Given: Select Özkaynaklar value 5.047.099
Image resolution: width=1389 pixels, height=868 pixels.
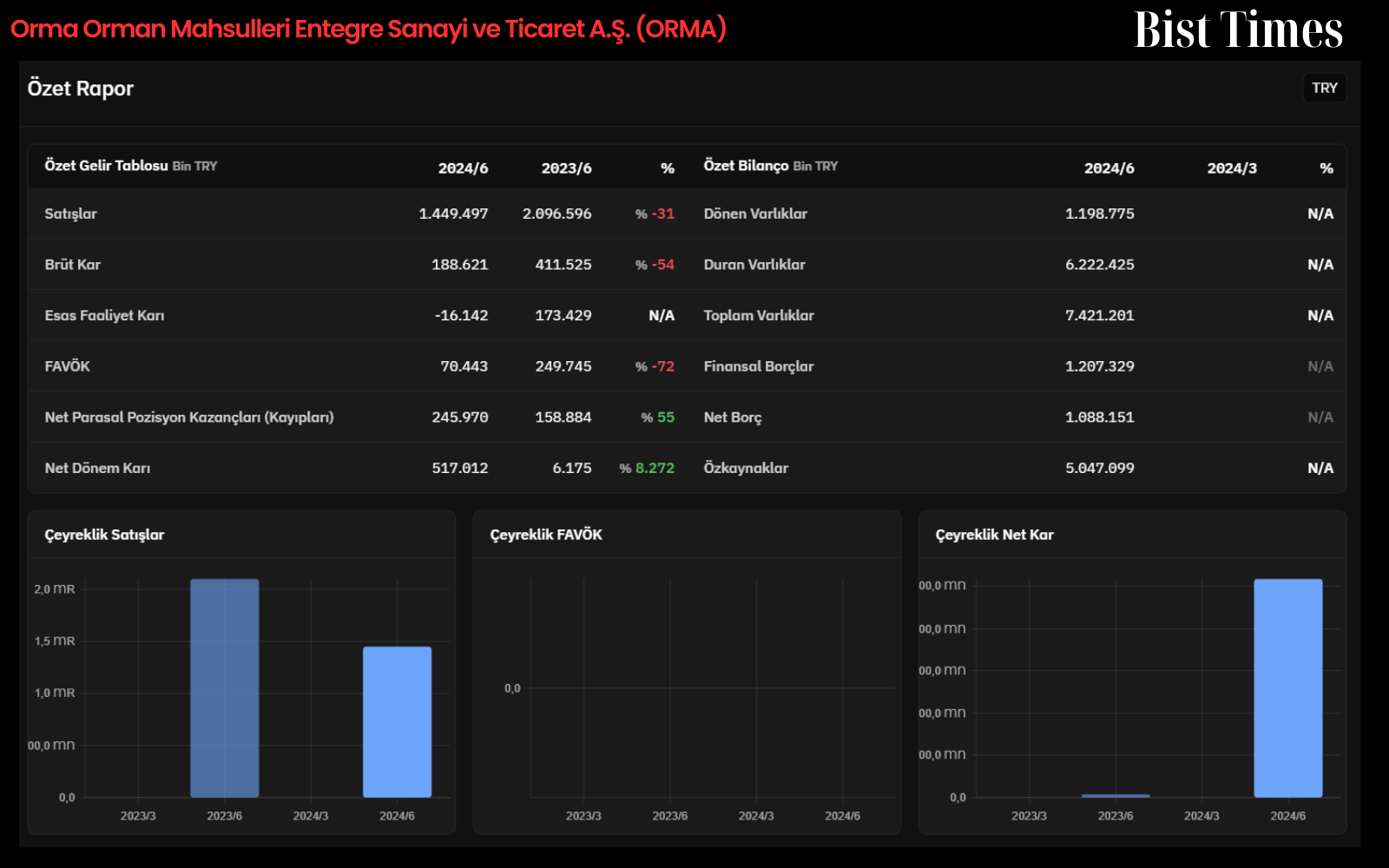Looking at the screenshot, I should click(x=1099, y=468).
